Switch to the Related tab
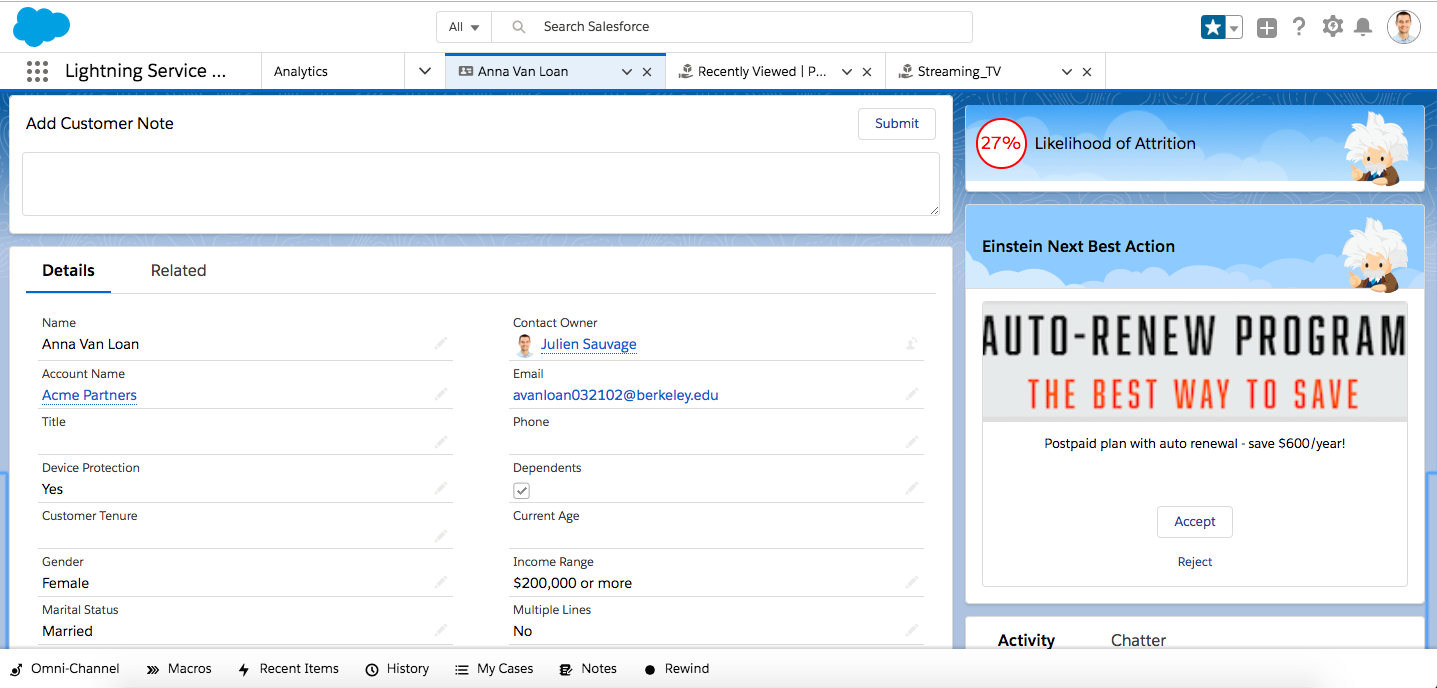 178,270
